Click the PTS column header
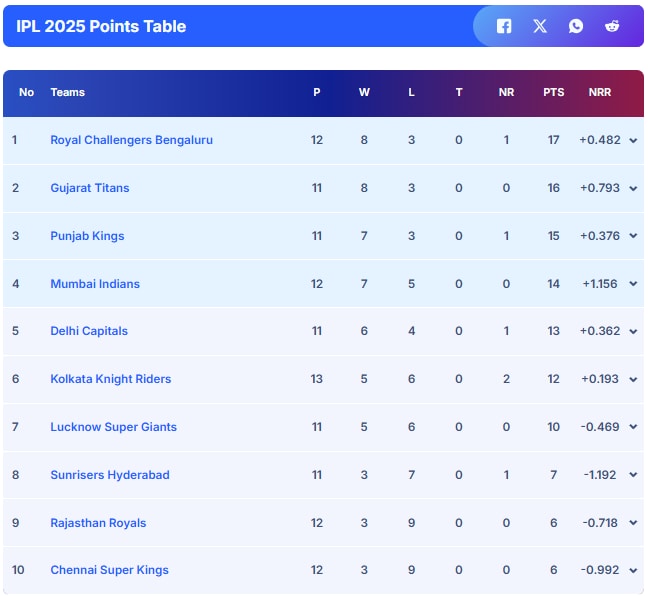 pyautogui.click(x=553, y=92)
